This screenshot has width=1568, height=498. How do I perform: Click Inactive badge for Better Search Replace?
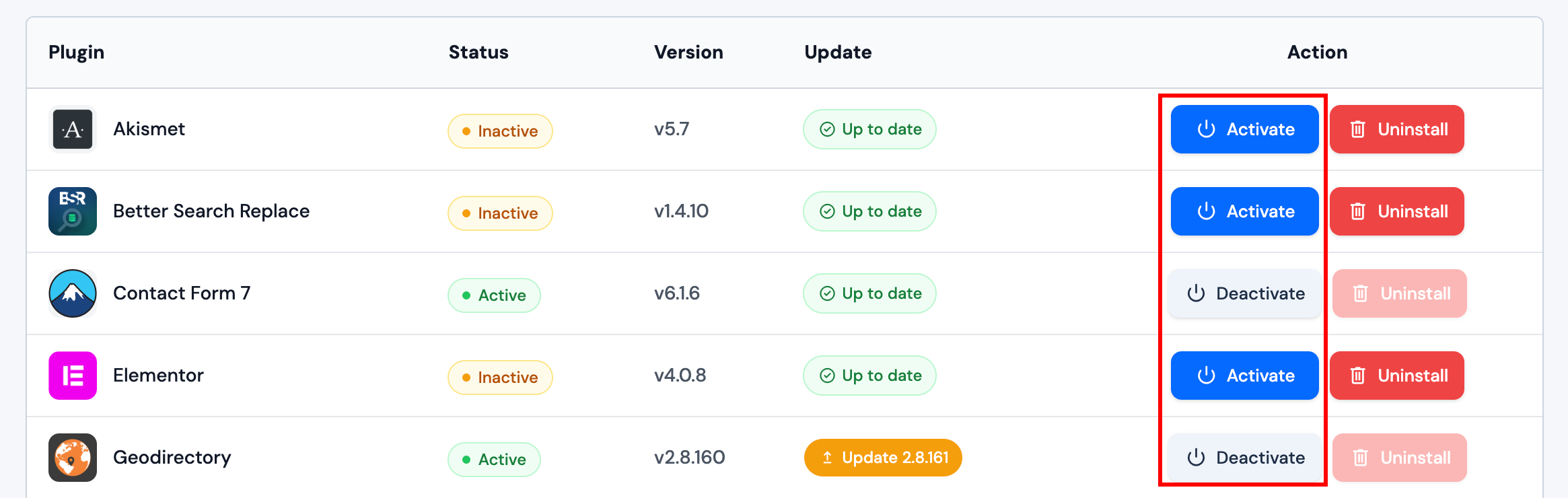tap(500, 213)
